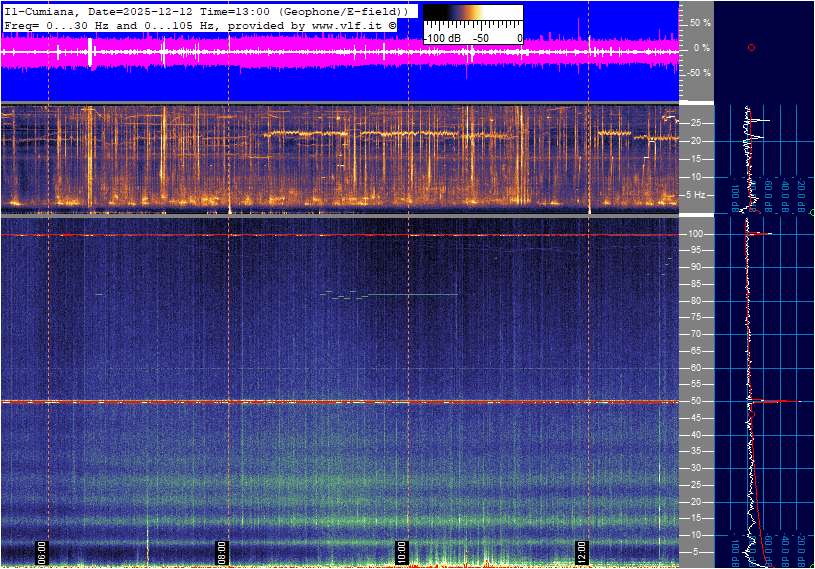The width and height of the screenshot is (815, 569).
Task: Click the 50 % amplitude scale label
Action: [699, 22]
